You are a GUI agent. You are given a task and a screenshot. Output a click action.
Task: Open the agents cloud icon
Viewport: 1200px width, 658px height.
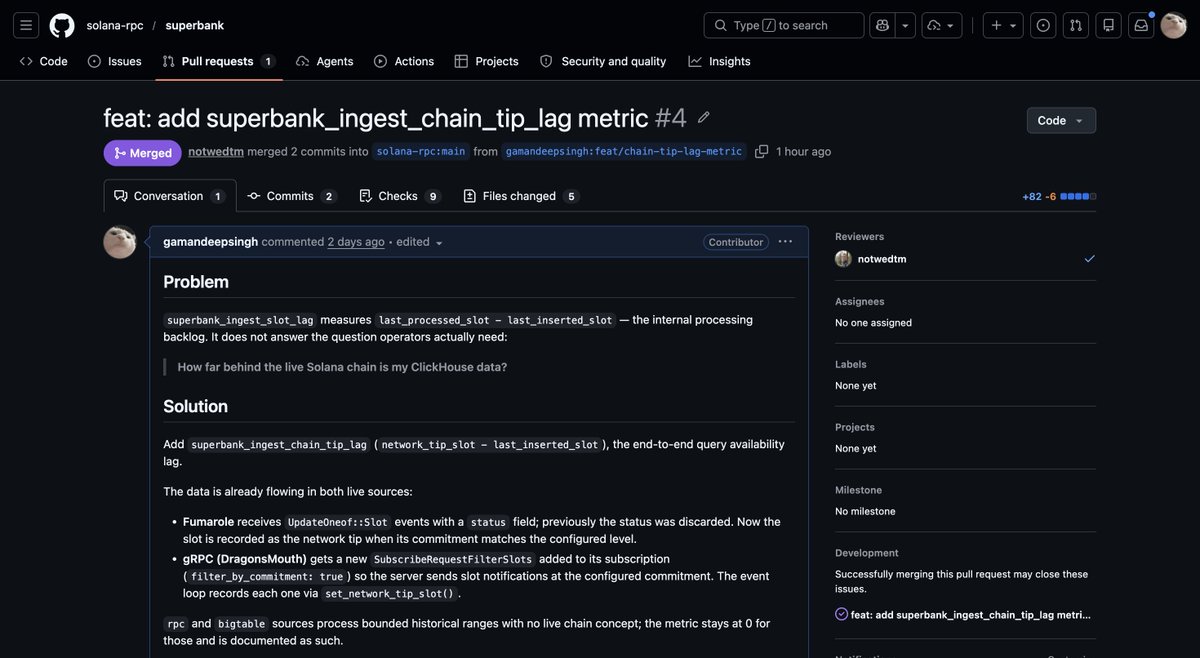coord(941,25)
